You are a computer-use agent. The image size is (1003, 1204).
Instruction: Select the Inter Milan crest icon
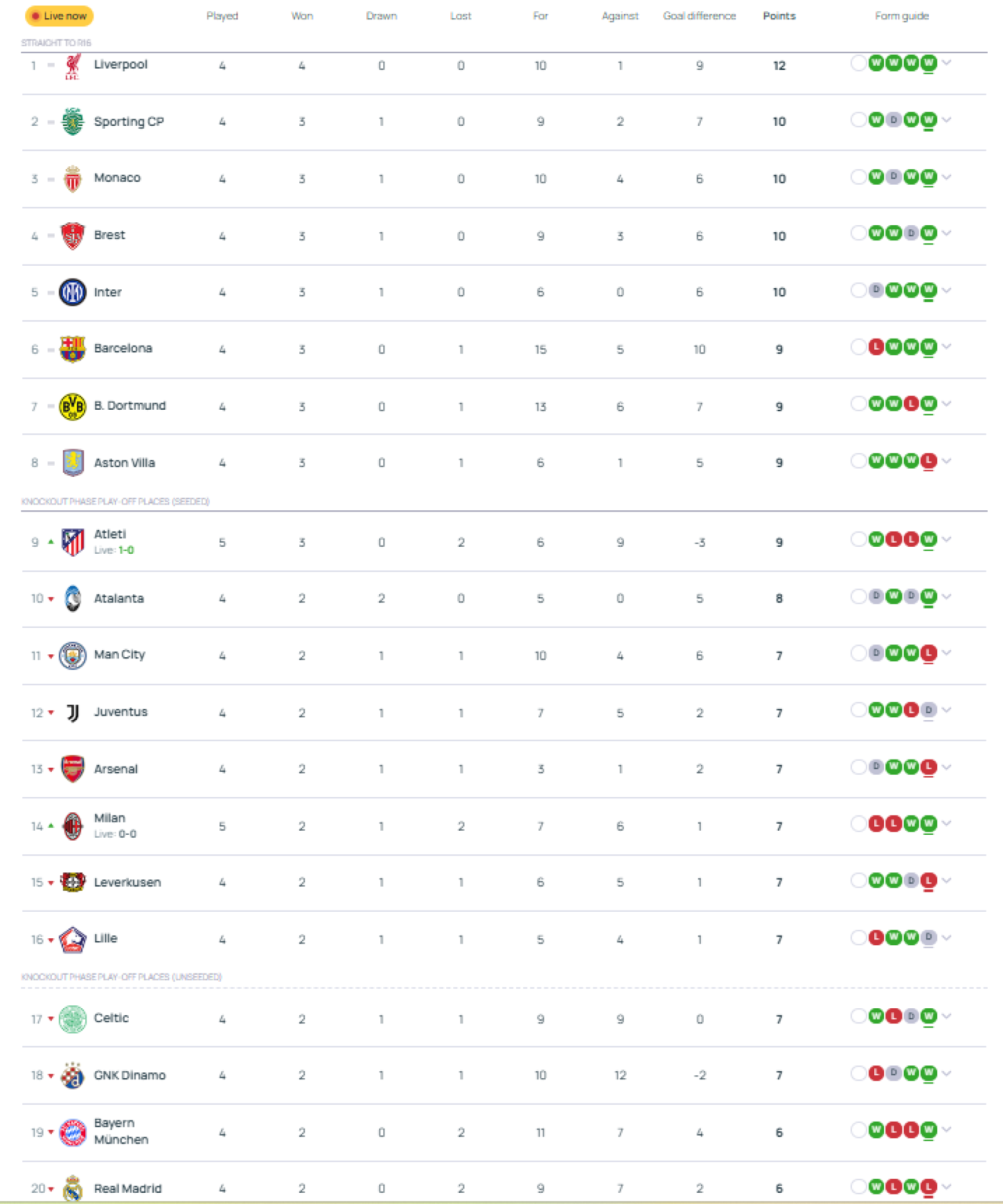click(x=73, y=292)
